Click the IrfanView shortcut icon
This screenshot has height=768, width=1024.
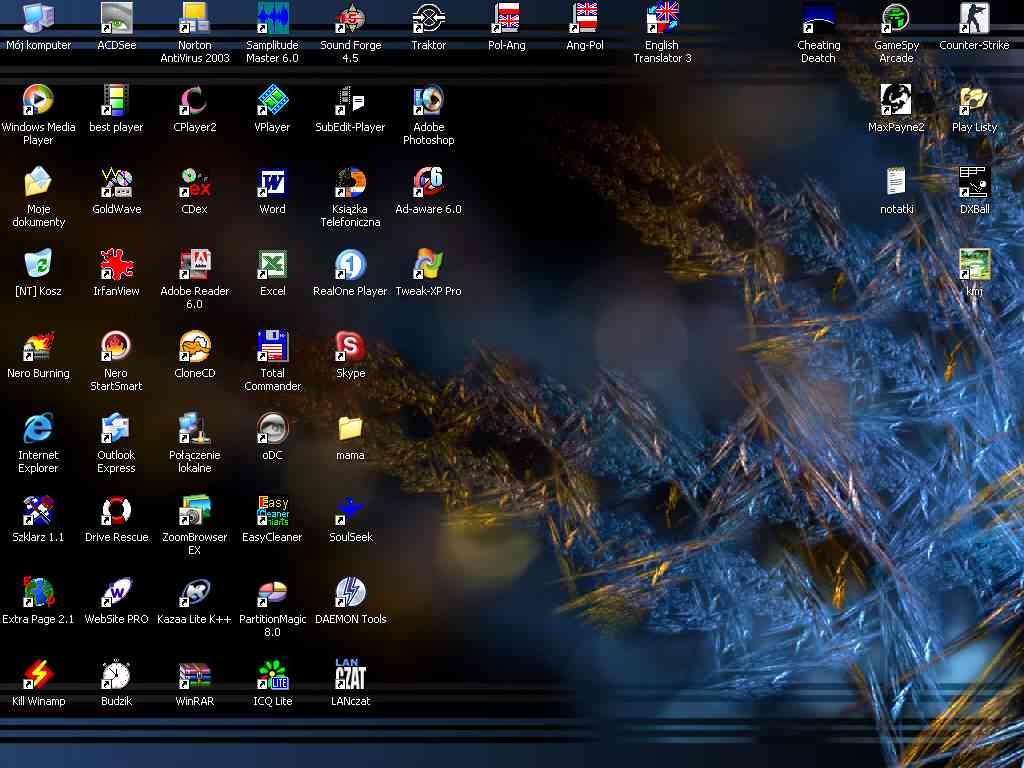pyautogui.click(x=116, y=264)
